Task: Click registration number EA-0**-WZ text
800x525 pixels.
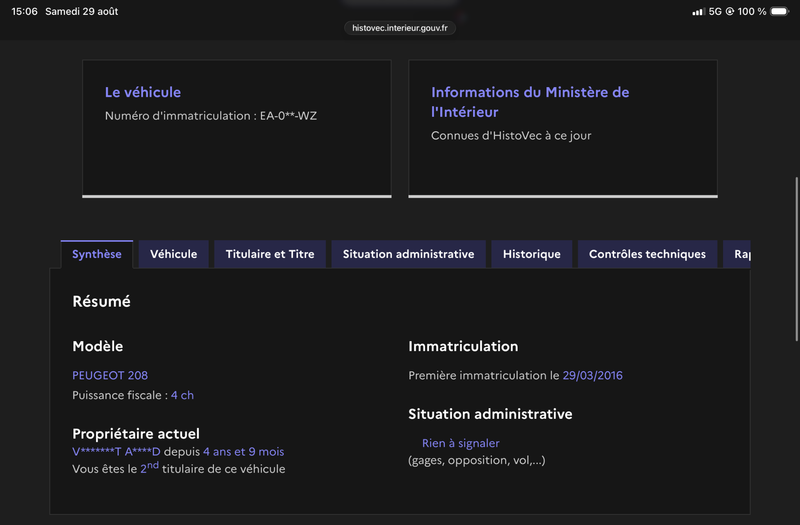Action: pyautogui.click(x=288, y=116)
